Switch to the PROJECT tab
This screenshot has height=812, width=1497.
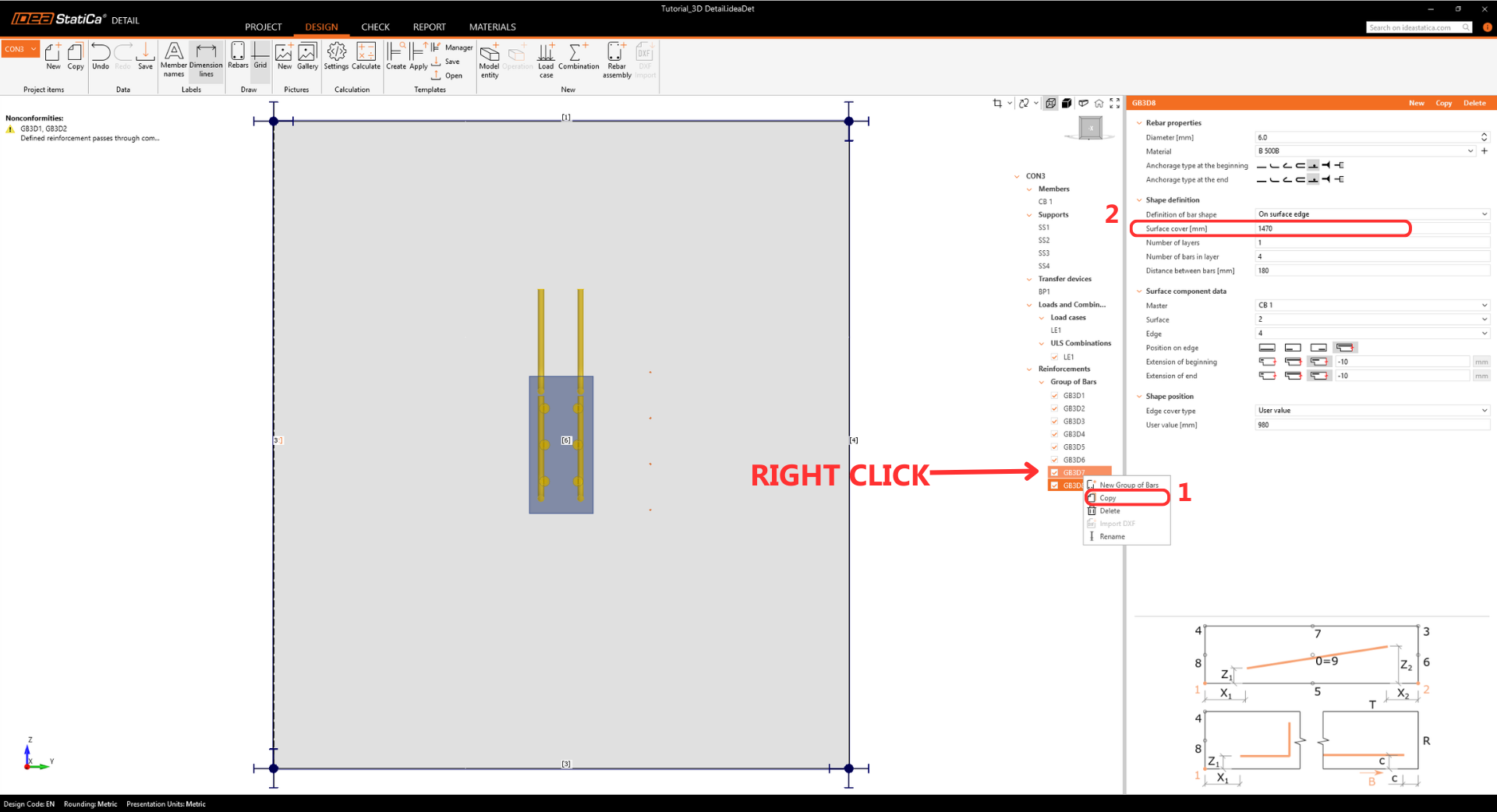pyautogui.click(x=264, y=27)
